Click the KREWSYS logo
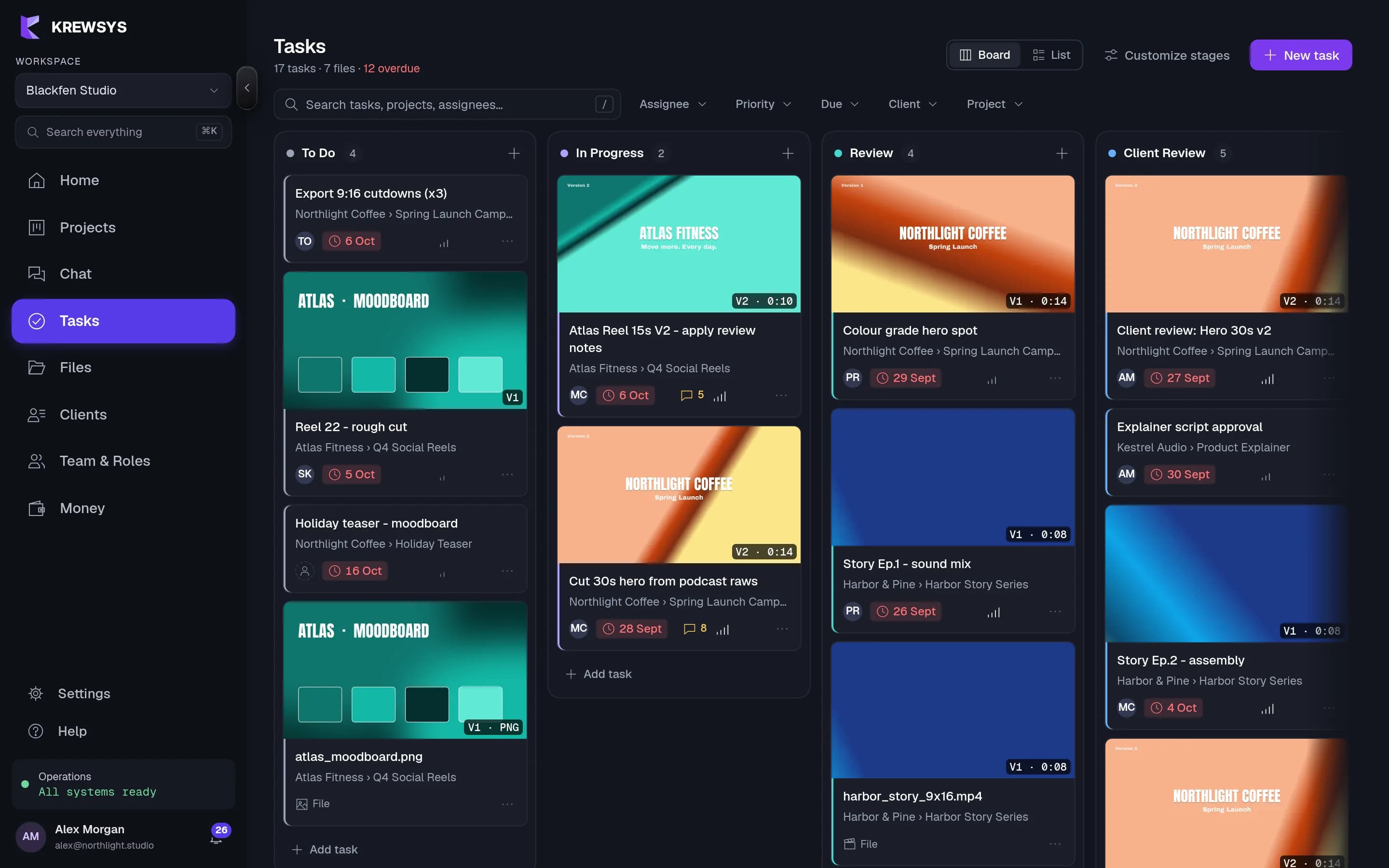Screen dimensions: 1389x868 [73, 27]
